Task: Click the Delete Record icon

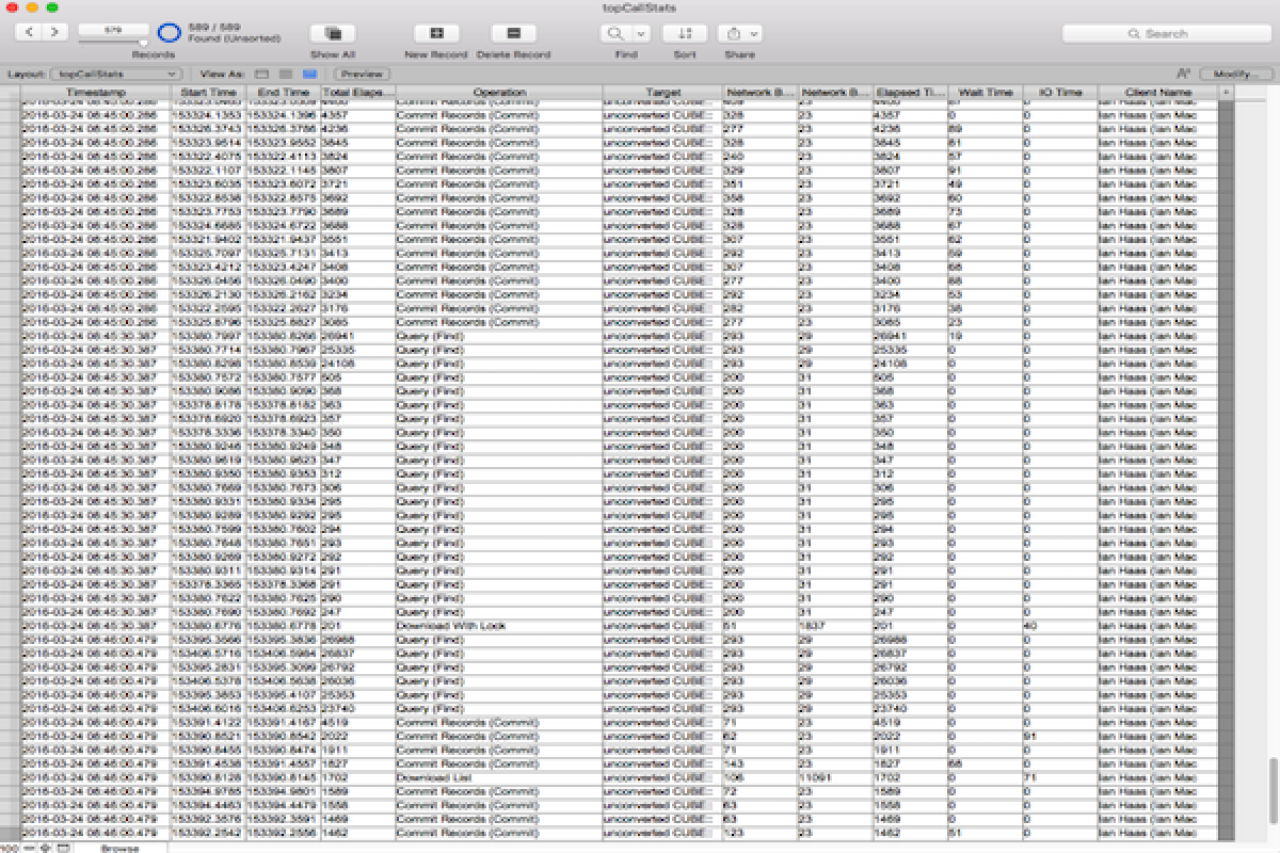Action: [513, 33]
